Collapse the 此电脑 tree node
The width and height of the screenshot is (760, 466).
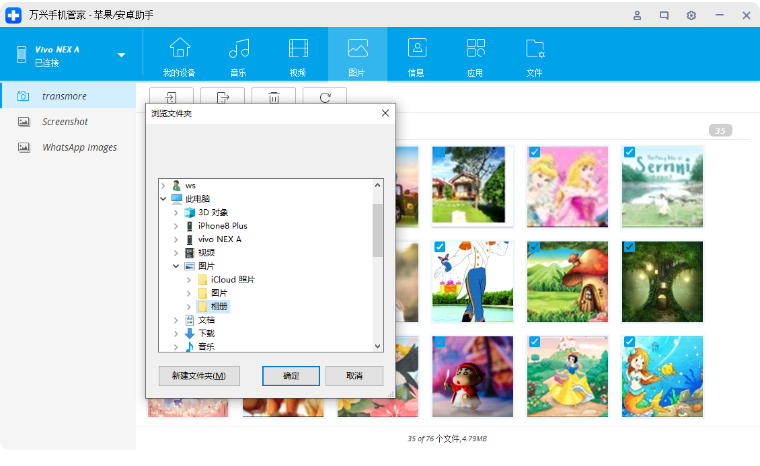click(x=164, y=199)
